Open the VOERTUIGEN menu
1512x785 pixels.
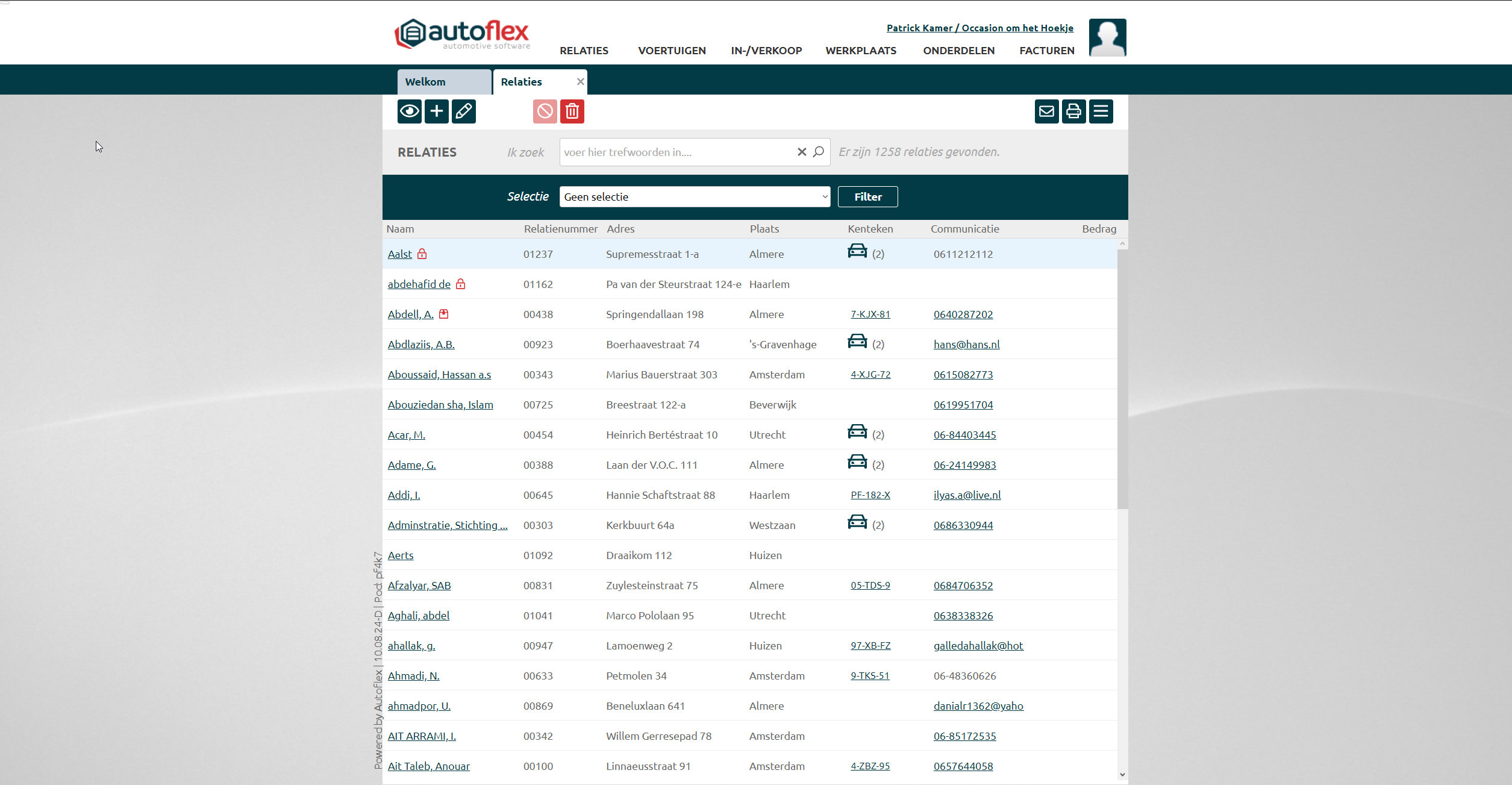pos(672,51)
